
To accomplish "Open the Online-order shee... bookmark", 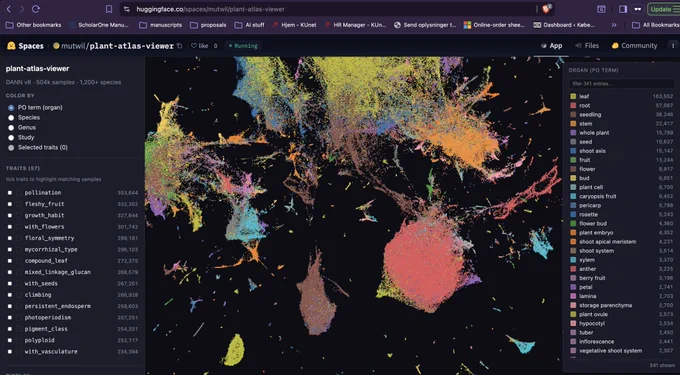I will pos(494,25).
